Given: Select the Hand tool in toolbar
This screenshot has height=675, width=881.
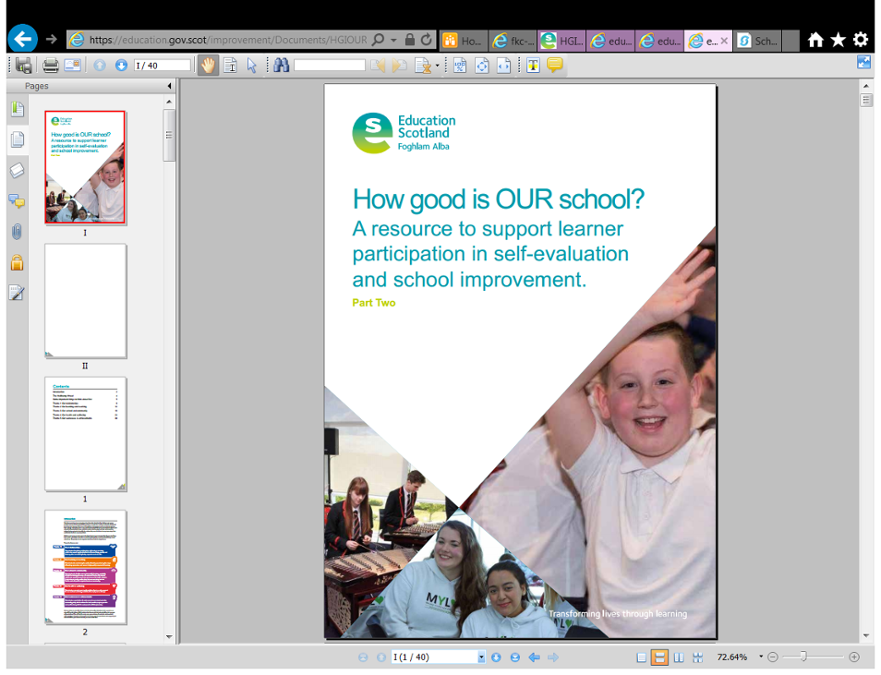Looking at the screenshot, I should tap(208, 66).
